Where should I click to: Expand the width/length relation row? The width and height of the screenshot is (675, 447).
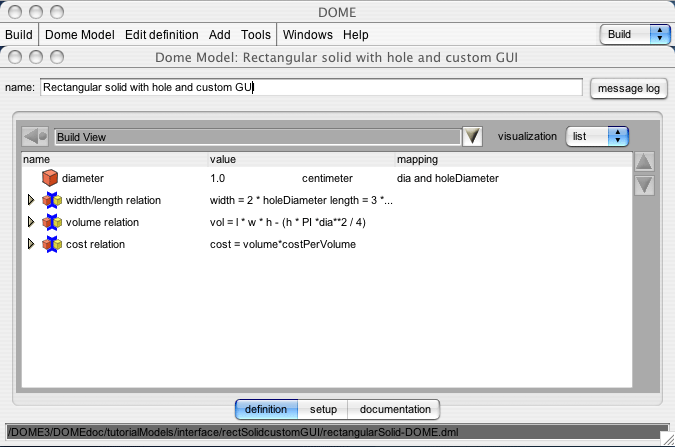(x=31, y=200)
